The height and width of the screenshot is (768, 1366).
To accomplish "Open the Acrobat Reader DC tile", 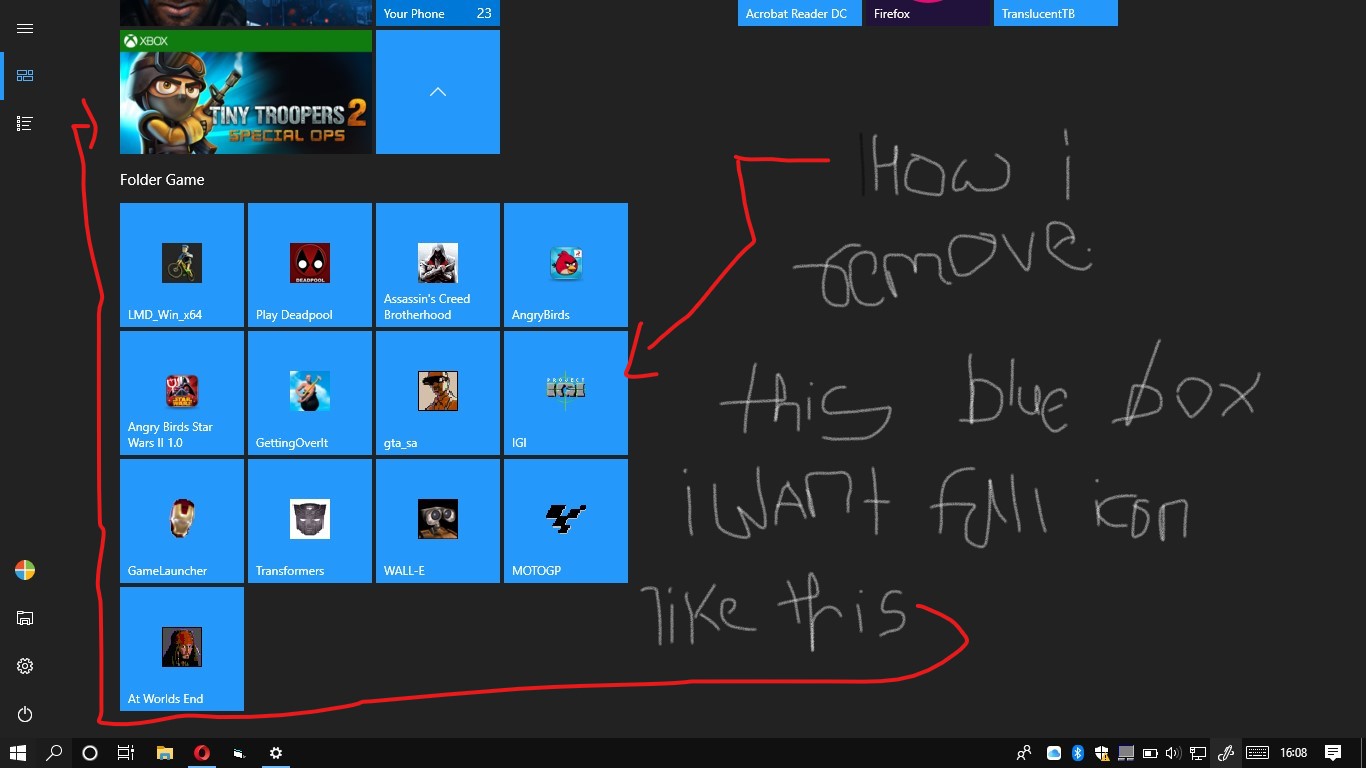I will (800, 13).
